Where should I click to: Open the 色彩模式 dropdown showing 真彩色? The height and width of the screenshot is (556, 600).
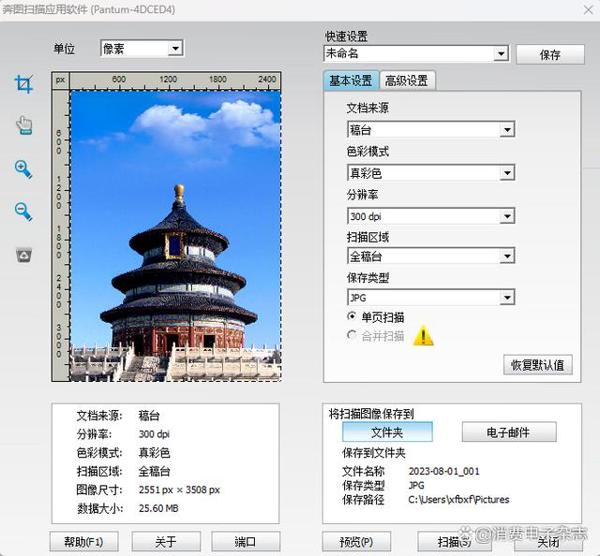coord(431,173)
